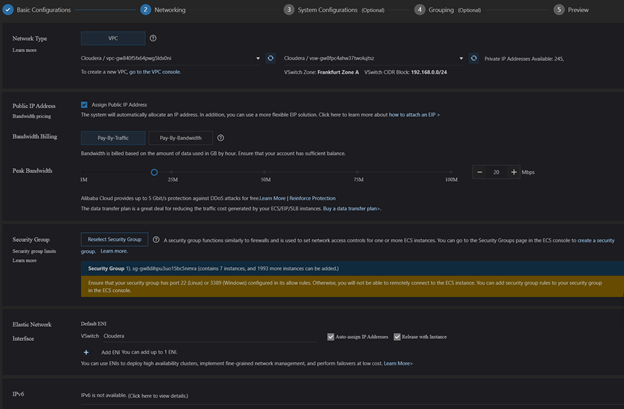Select the Security Group sg-gw8 entry row
This screenshot has width=624, height=409.
[x=352, y=269]
